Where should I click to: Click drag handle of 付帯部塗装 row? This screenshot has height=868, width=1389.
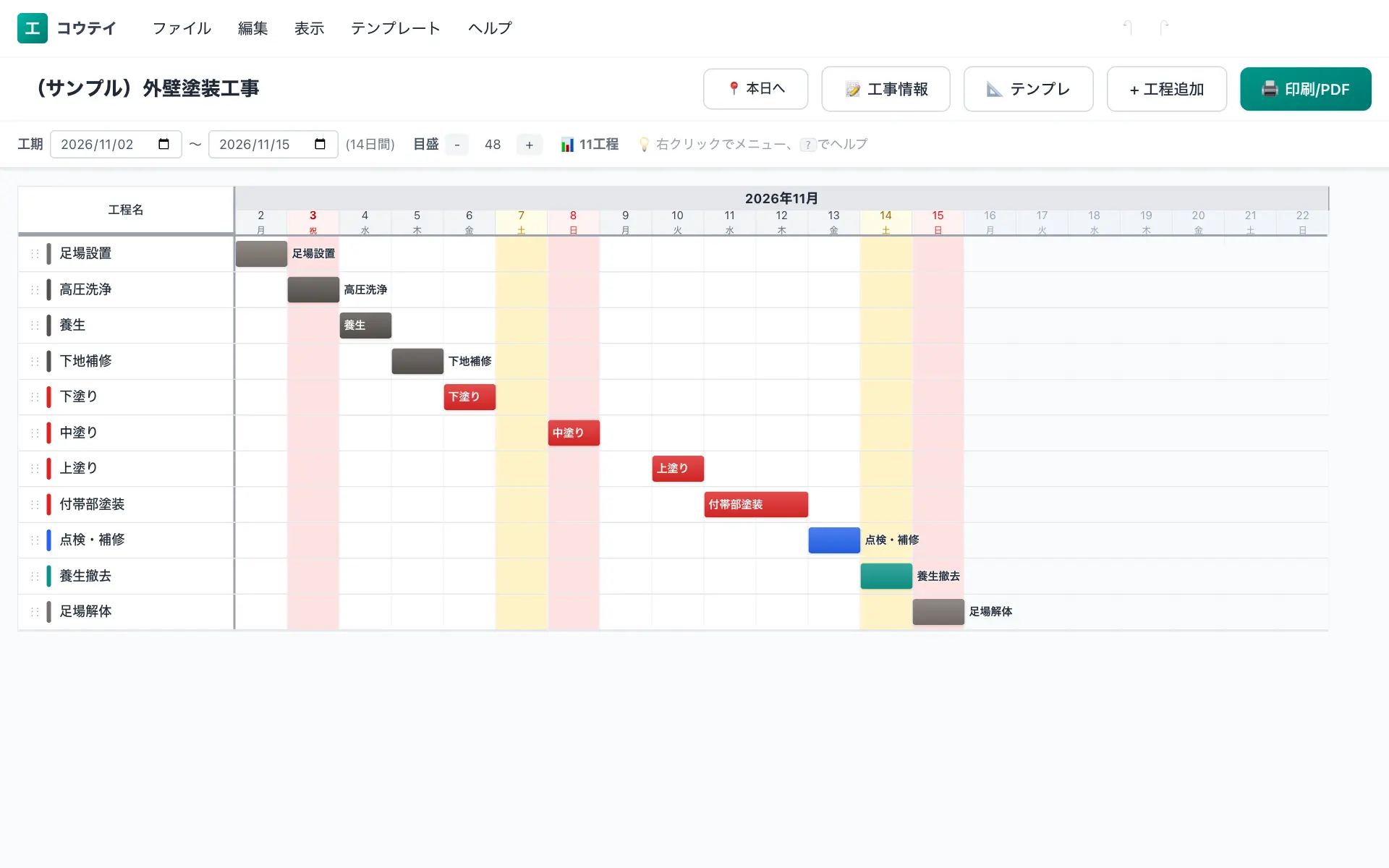pos(35,504)
